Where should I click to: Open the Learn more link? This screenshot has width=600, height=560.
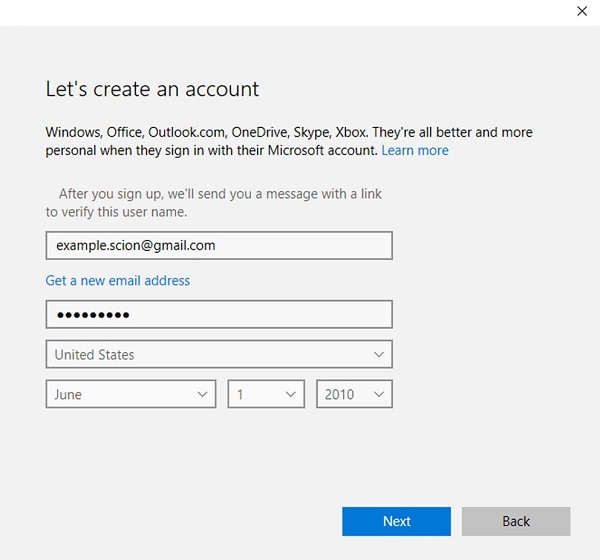(415, 150)
